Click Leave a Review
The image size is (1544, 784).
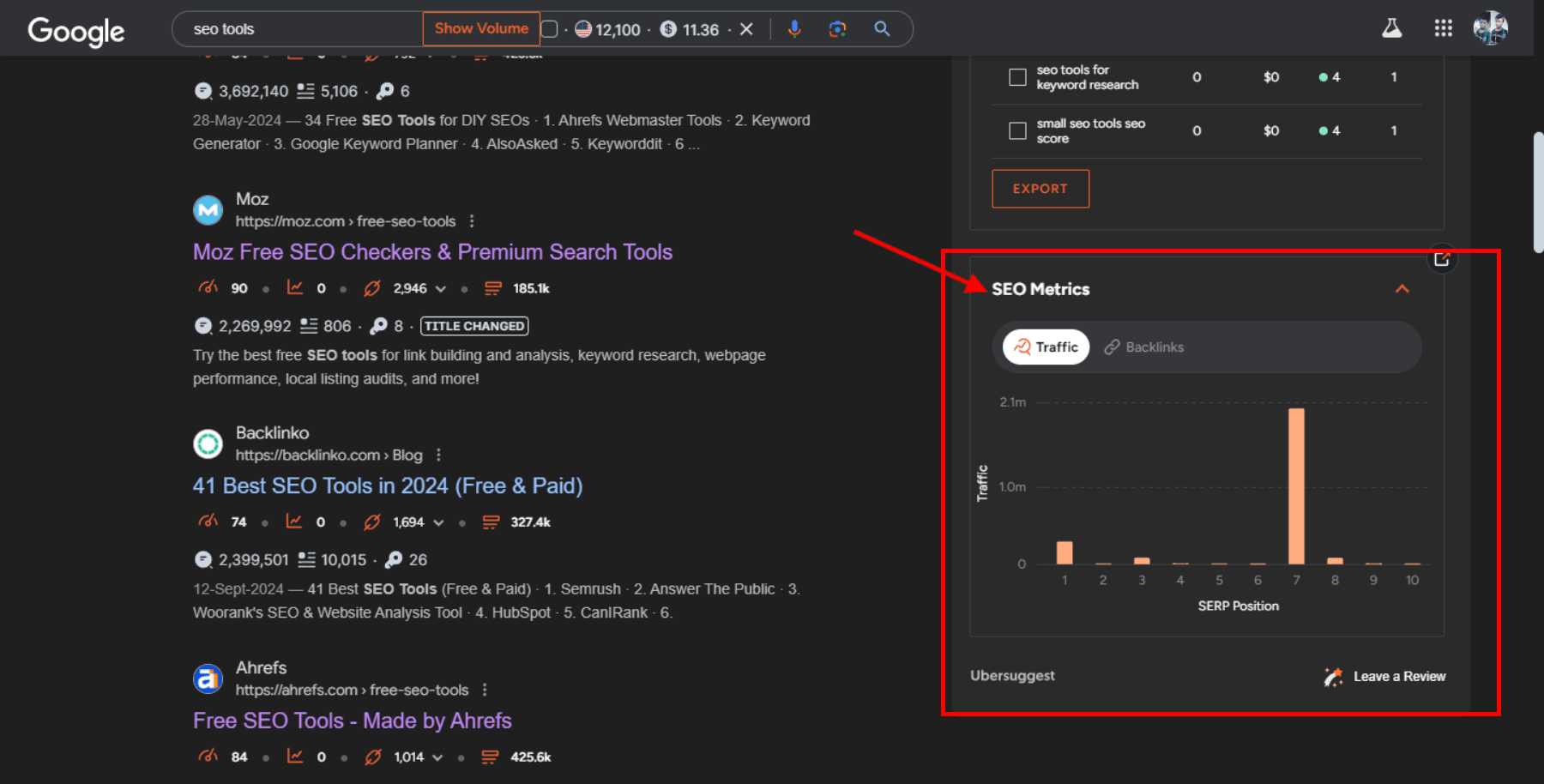1400,677
